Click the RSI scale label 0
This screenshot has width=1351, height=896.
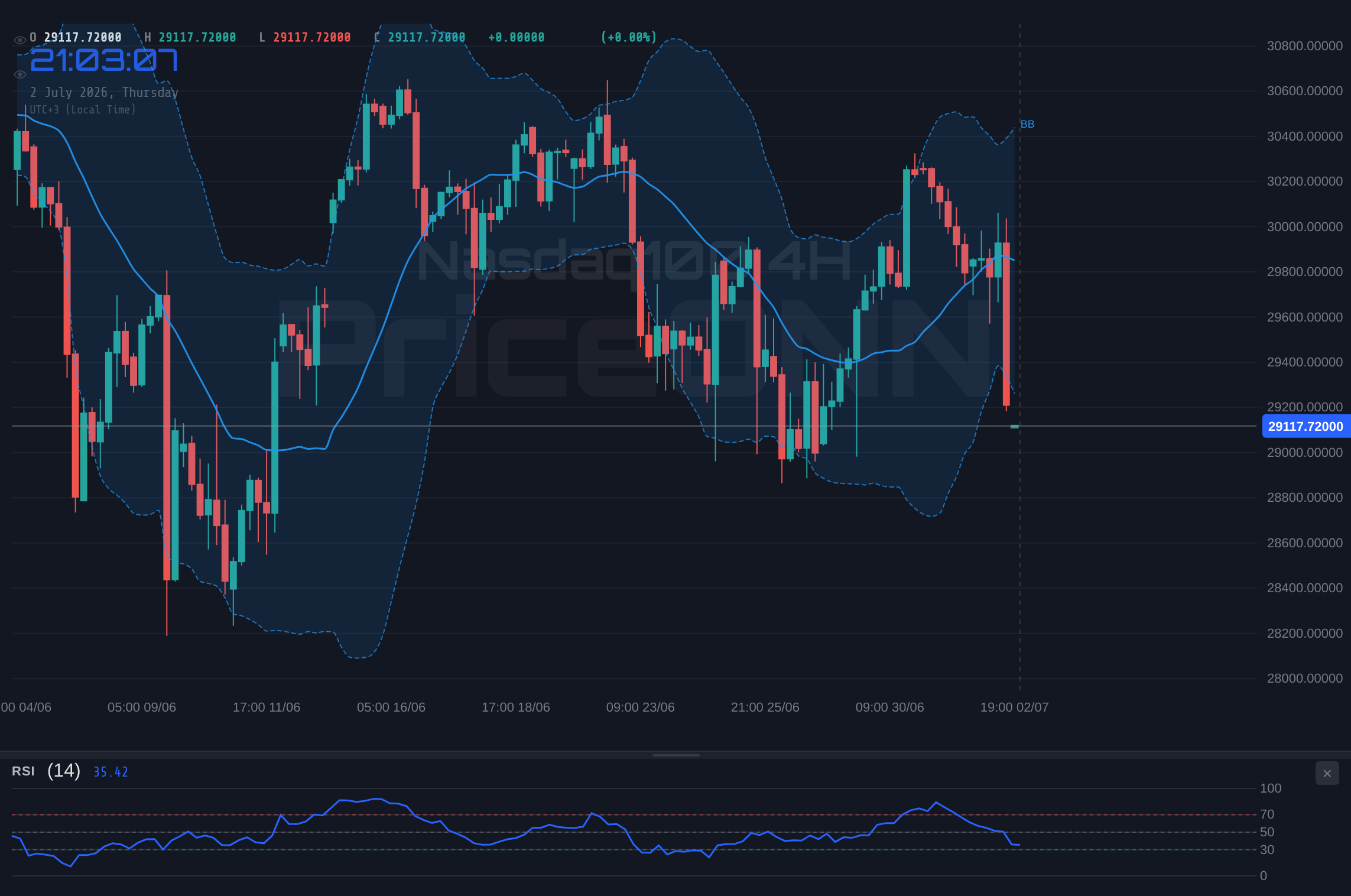click(1264, 876)
